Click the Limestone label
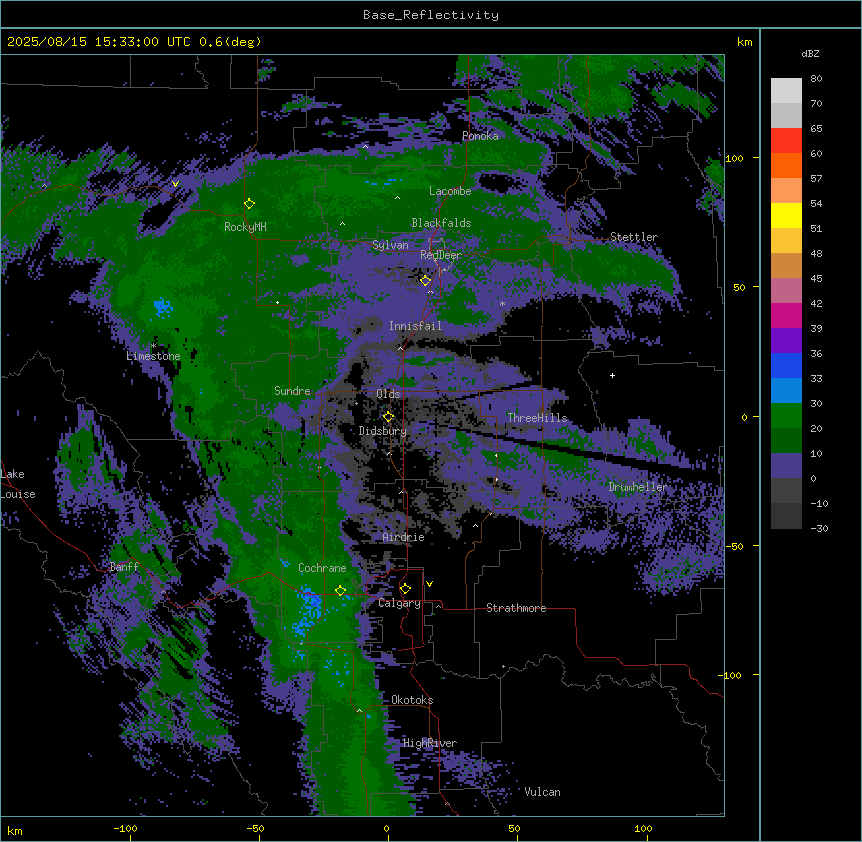This screenshot has width=862, height=842. [153, 356]
